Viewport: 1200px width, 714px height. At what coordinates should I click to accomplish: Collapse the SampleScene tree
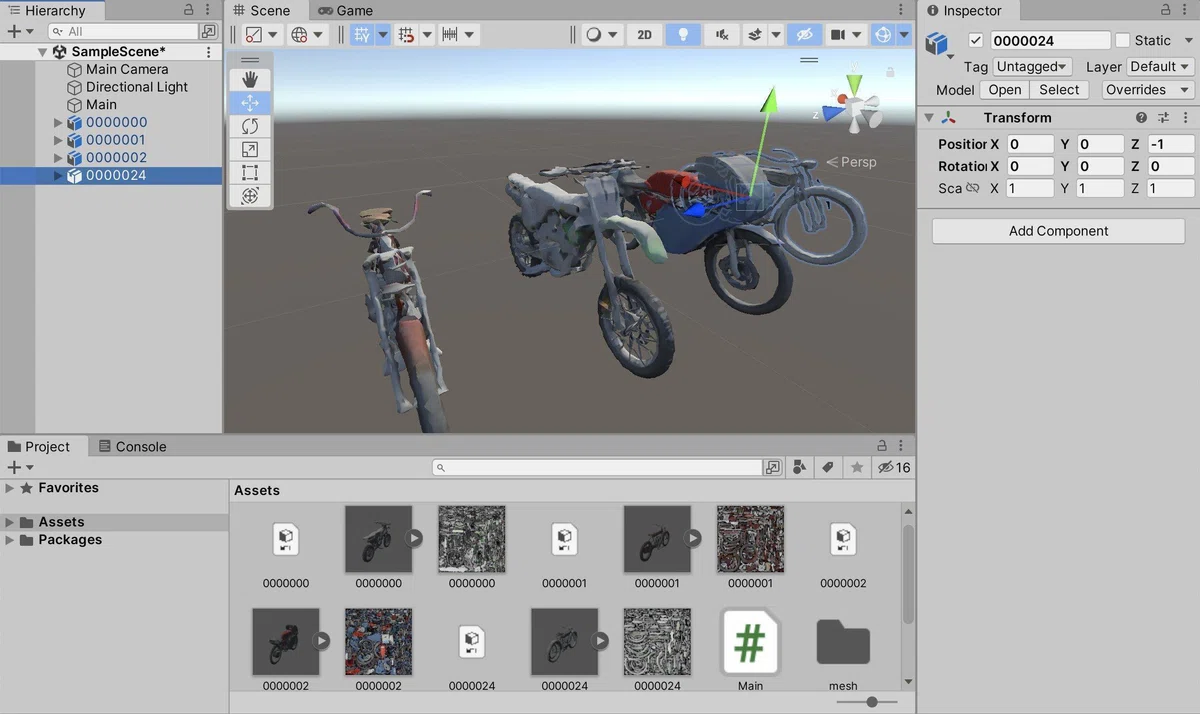pyautogui.click(x=42, y=52)
